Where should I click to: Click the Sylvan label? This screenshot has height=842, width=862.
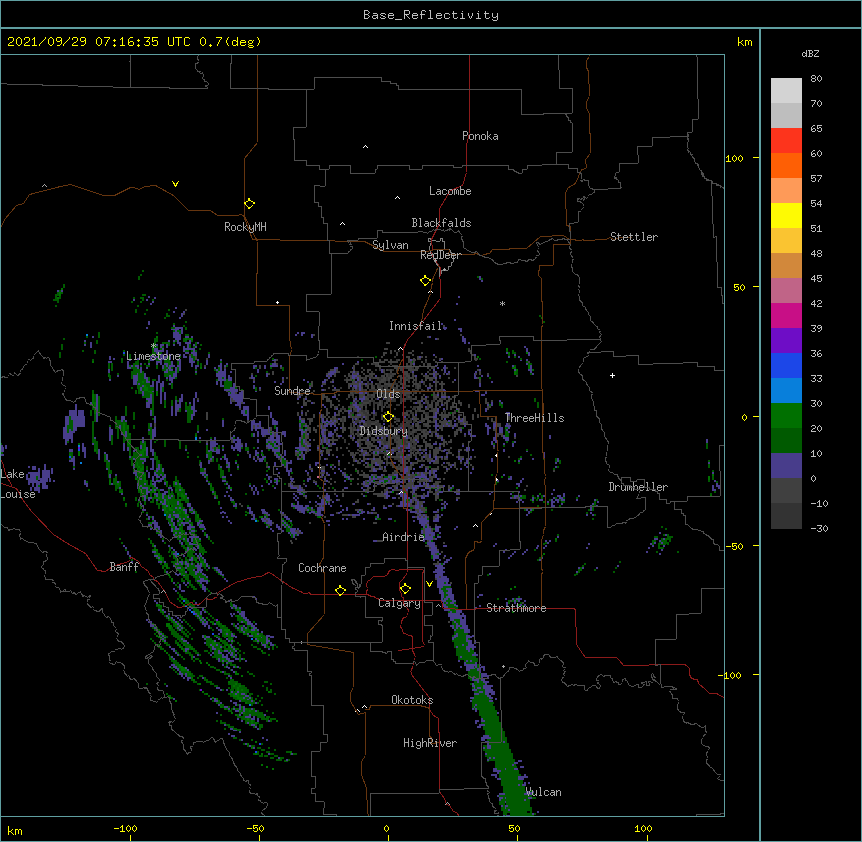[x=390, y=245]
